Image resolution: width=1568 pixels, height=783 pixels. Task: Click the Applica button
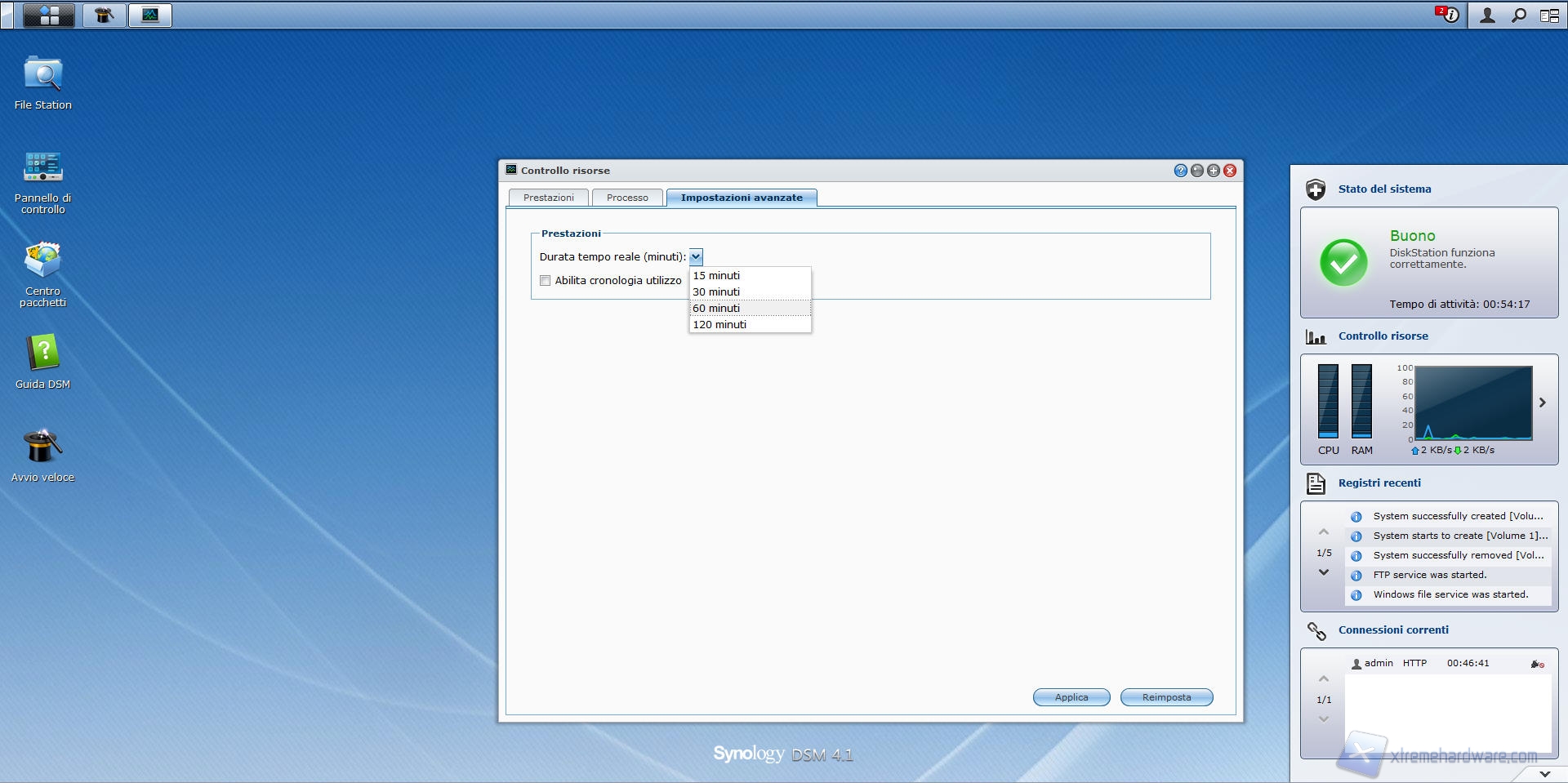pyautogui.click(x=1071, y=697)
